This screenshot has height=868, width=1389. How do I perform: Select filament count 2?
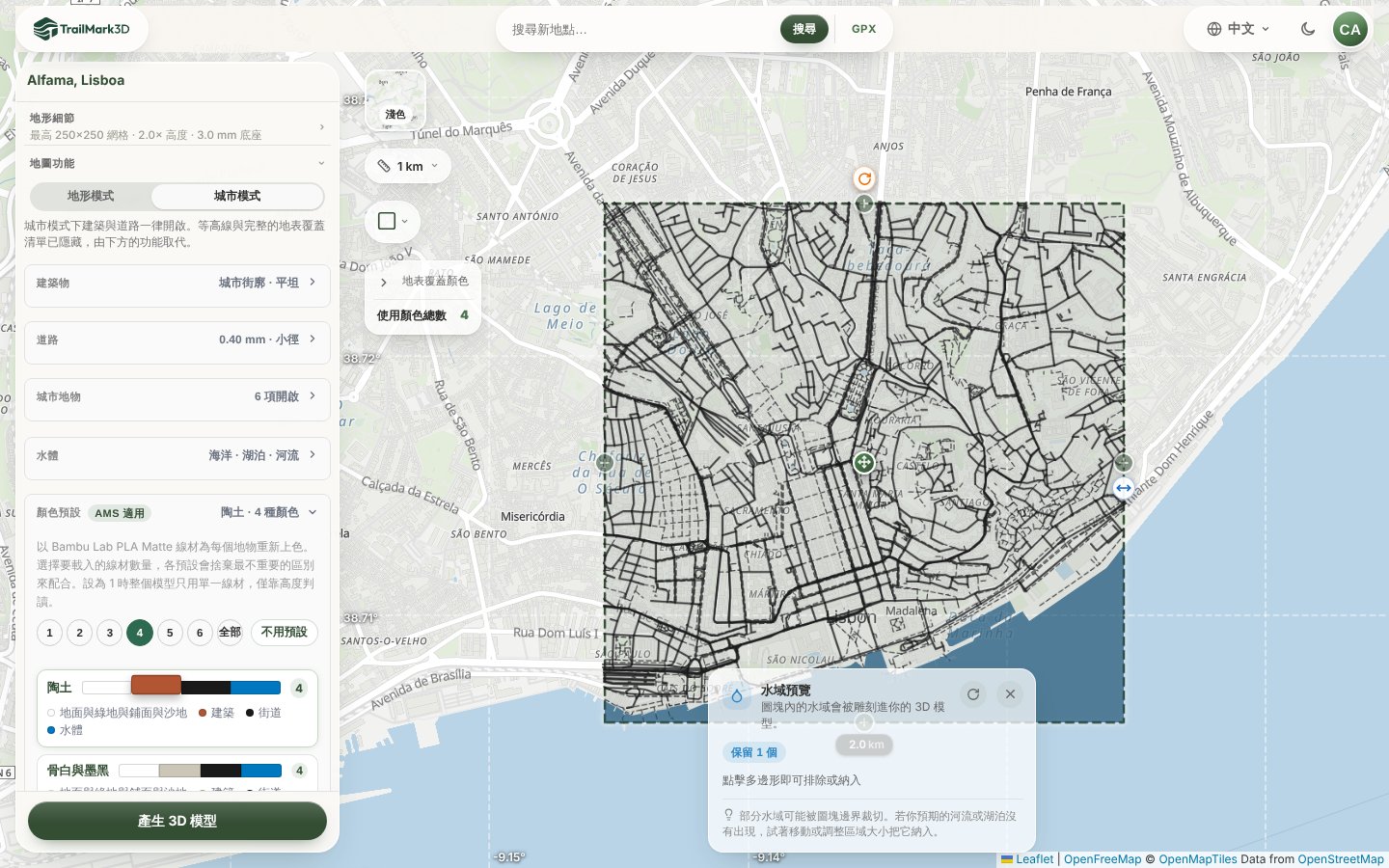80,633
